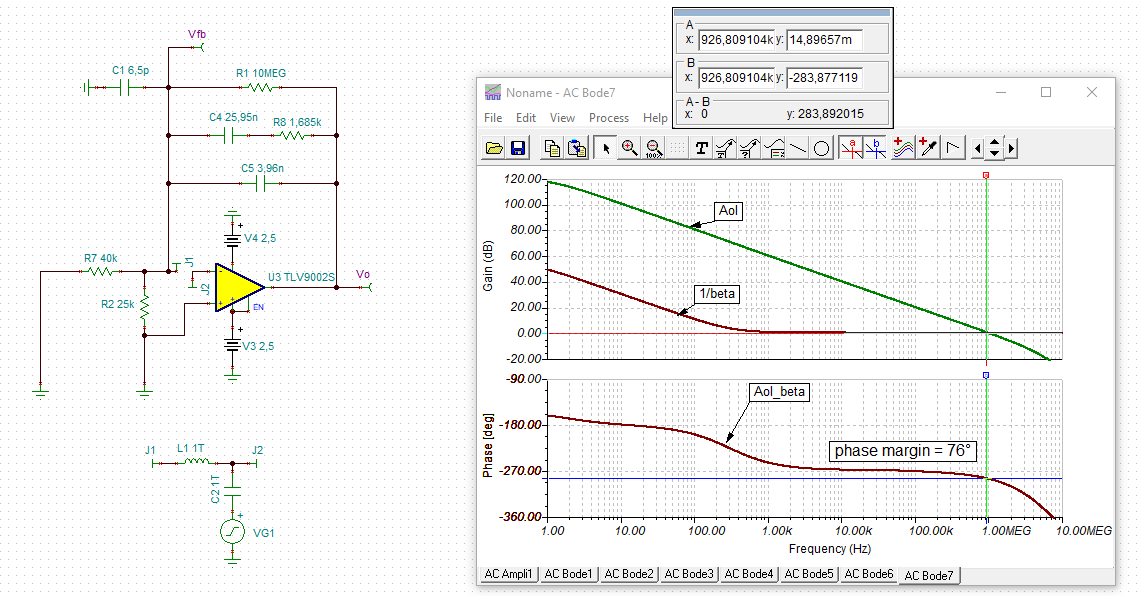Click cursor B y value field

click(x=824, y=77)
